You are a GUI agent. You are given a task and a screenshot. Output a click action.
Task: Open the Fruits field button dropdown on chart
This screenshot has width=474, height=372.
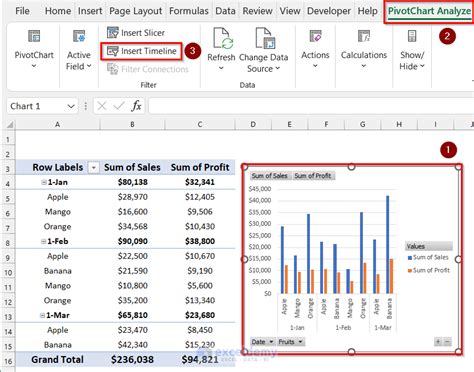point(291,342)
